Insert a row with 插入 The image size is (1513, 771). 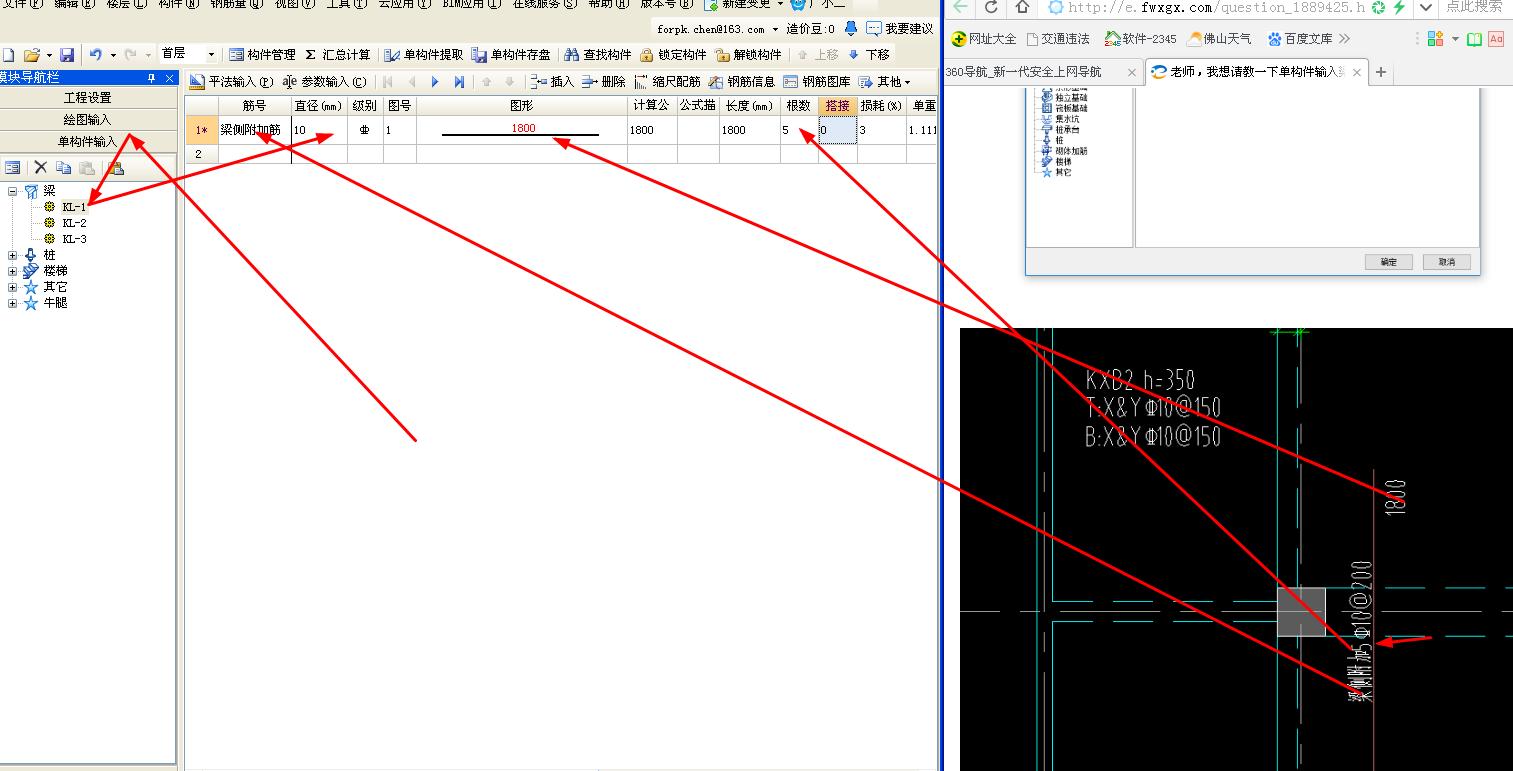(553, 82)
